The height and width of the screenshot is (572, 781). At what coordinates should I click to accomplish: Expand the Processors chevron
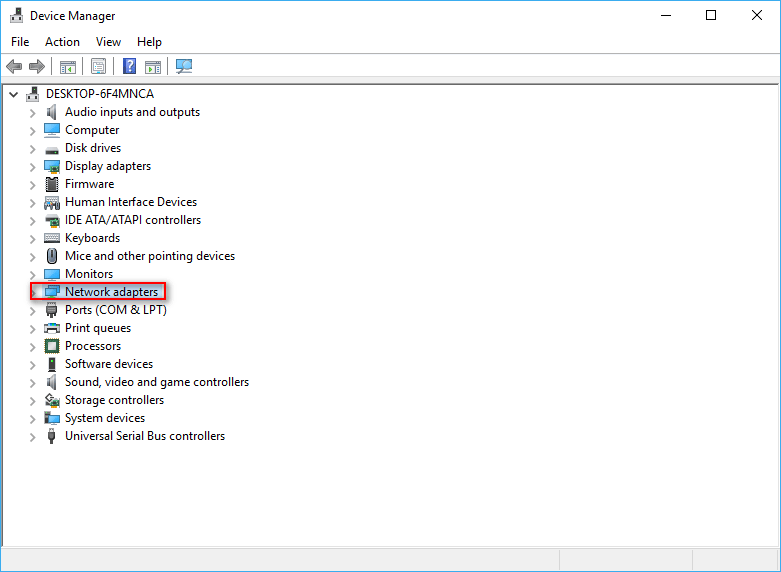pos(33,347)
